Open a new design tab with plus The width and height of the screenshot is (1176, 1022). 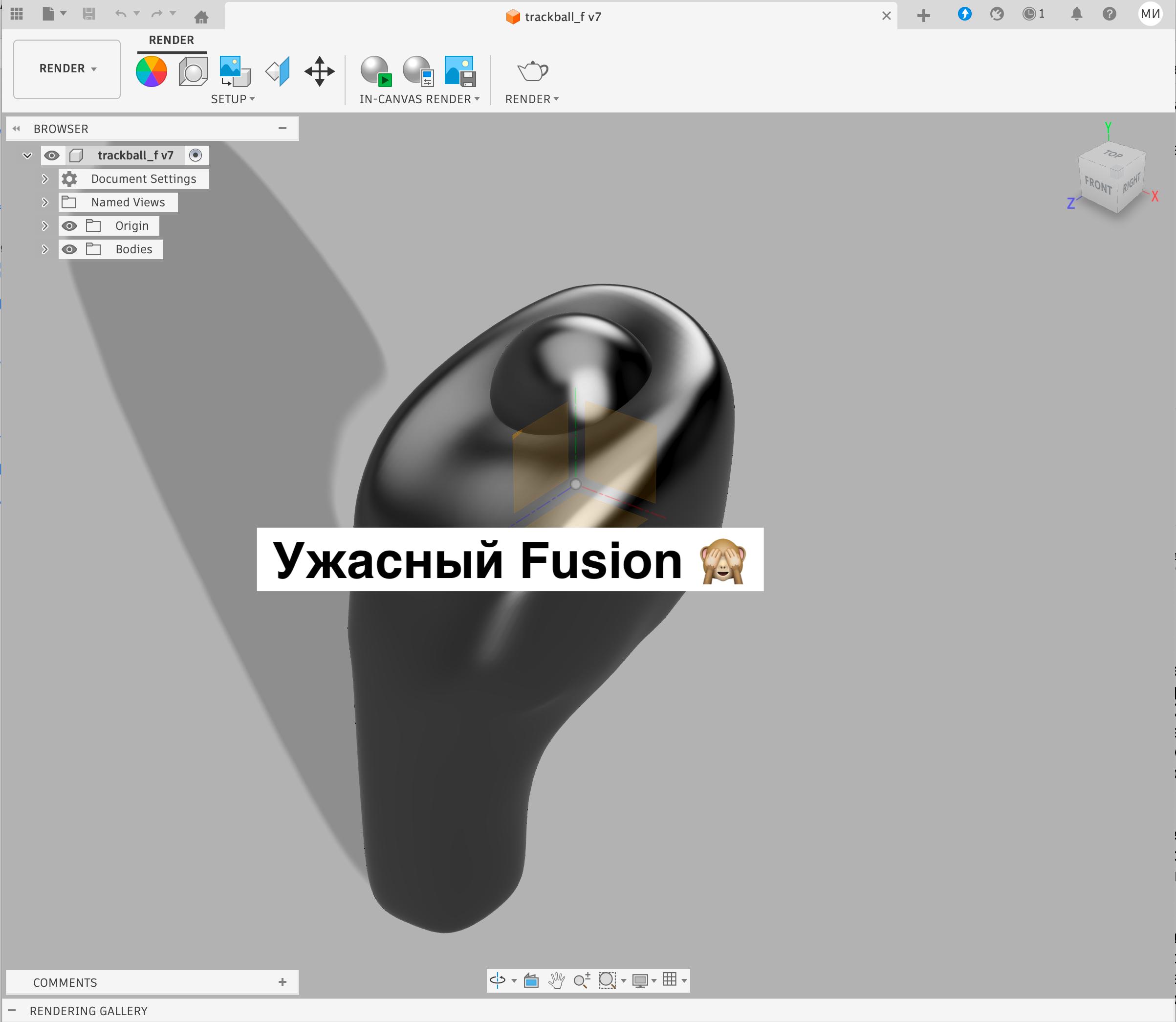coord(924,16)
